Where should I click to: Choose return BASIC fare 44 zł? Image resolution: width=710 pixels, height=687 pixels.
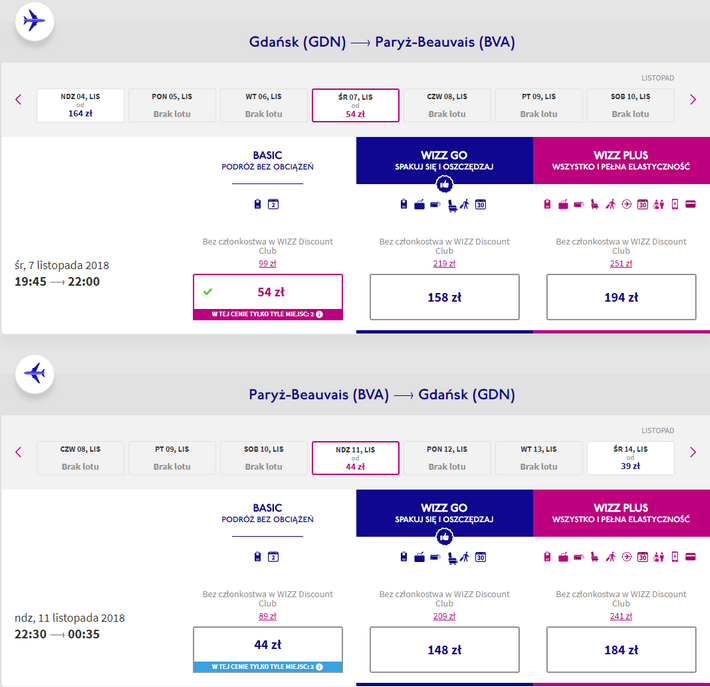coord(268,649)
